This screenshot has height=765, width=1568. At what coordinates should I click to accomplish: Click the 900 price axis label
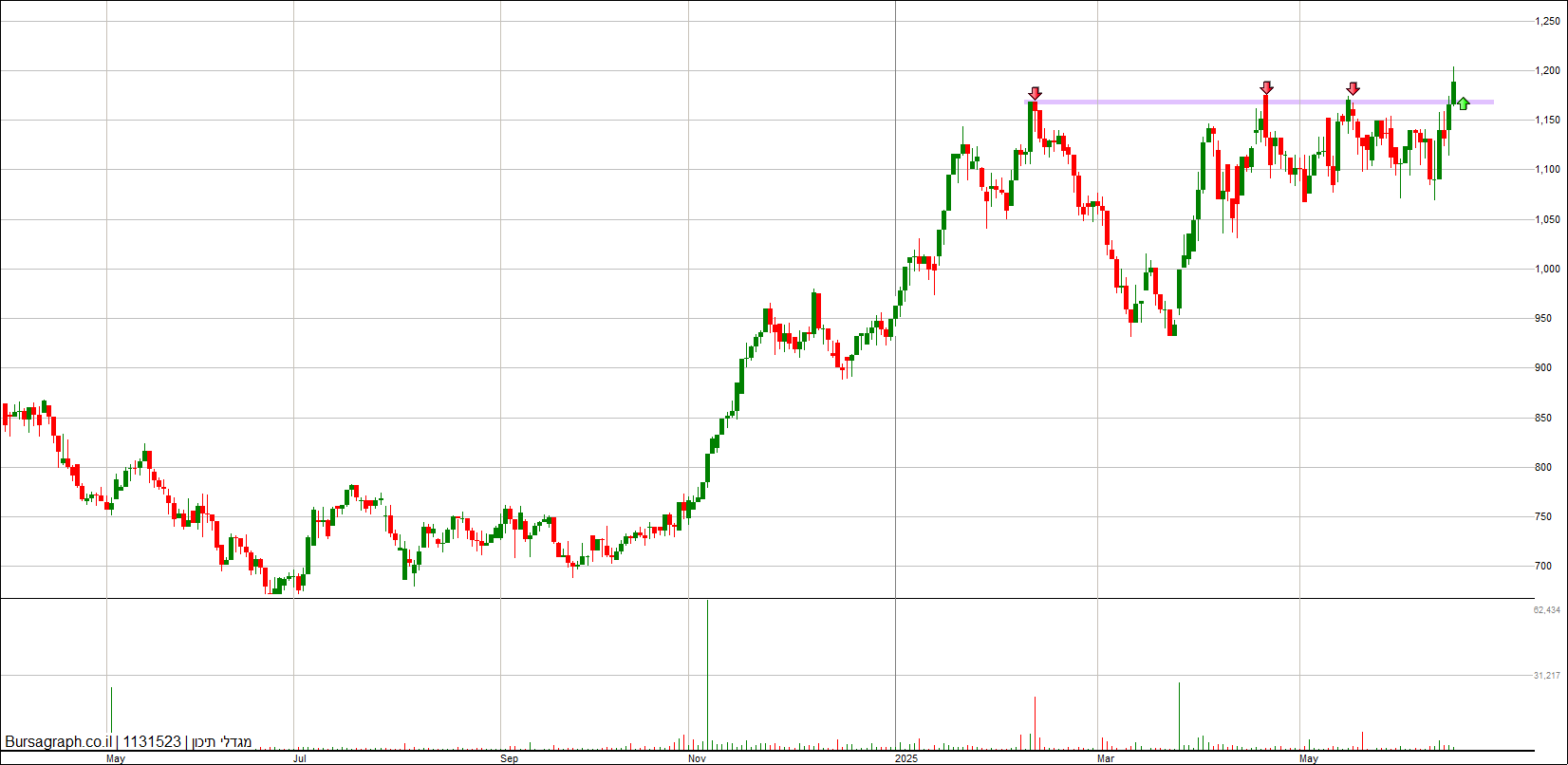[x=1544, y=367]
